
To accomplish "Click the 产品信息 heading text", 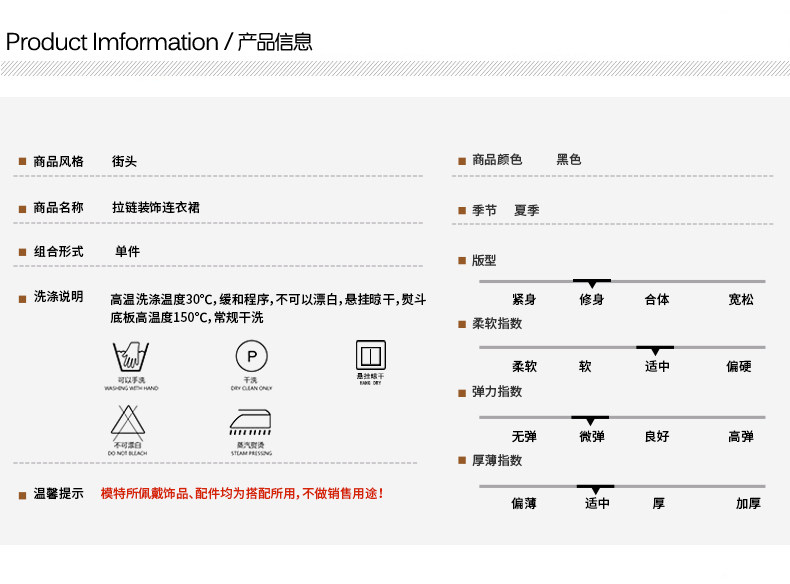I will [x=275, y=42].
